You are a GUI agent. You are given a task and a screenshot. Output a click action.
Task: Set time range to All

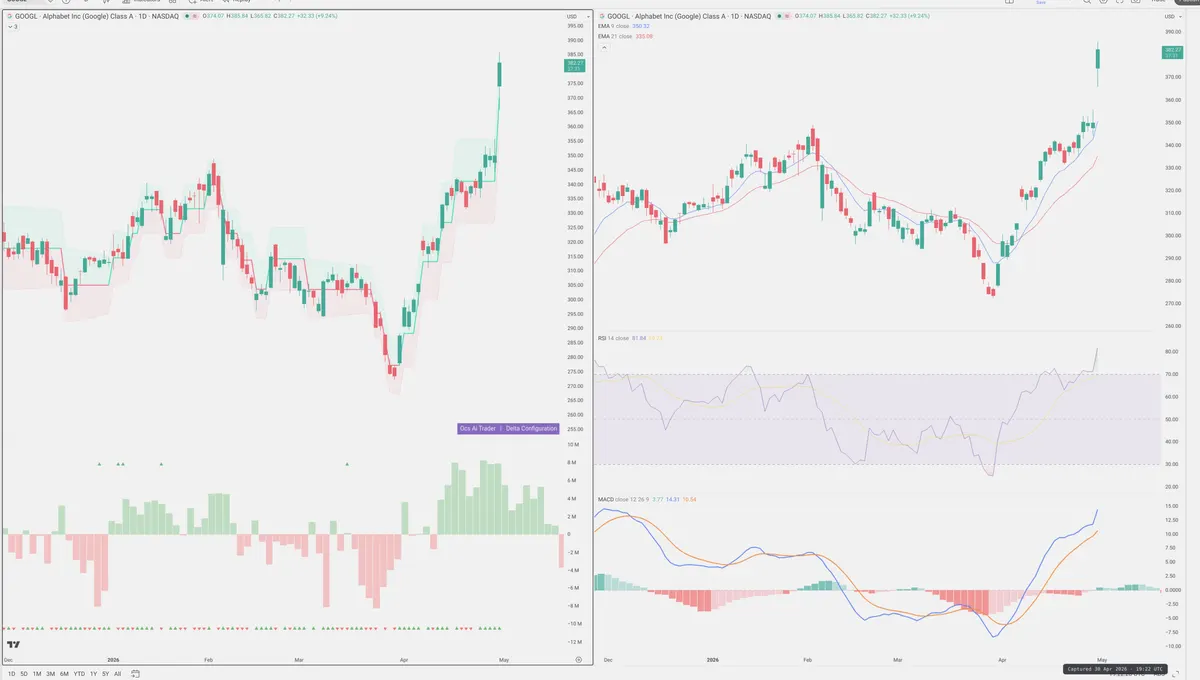[117, 674]
